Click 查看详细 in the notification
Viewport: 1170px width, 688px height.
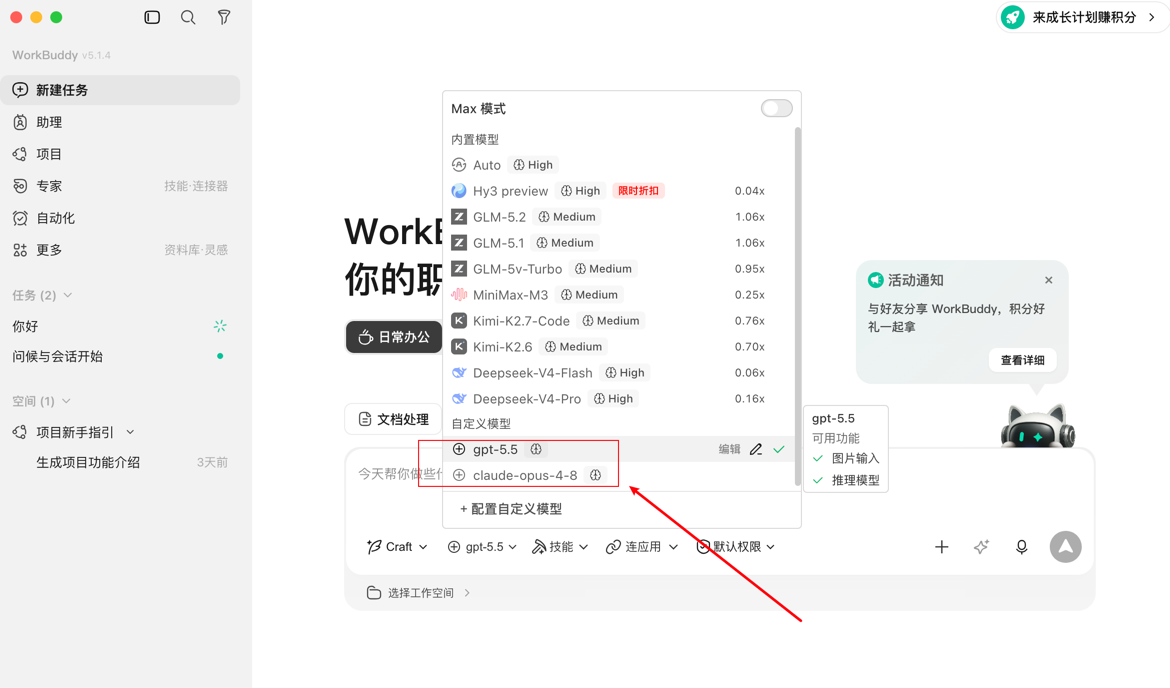click(1022, 360)
